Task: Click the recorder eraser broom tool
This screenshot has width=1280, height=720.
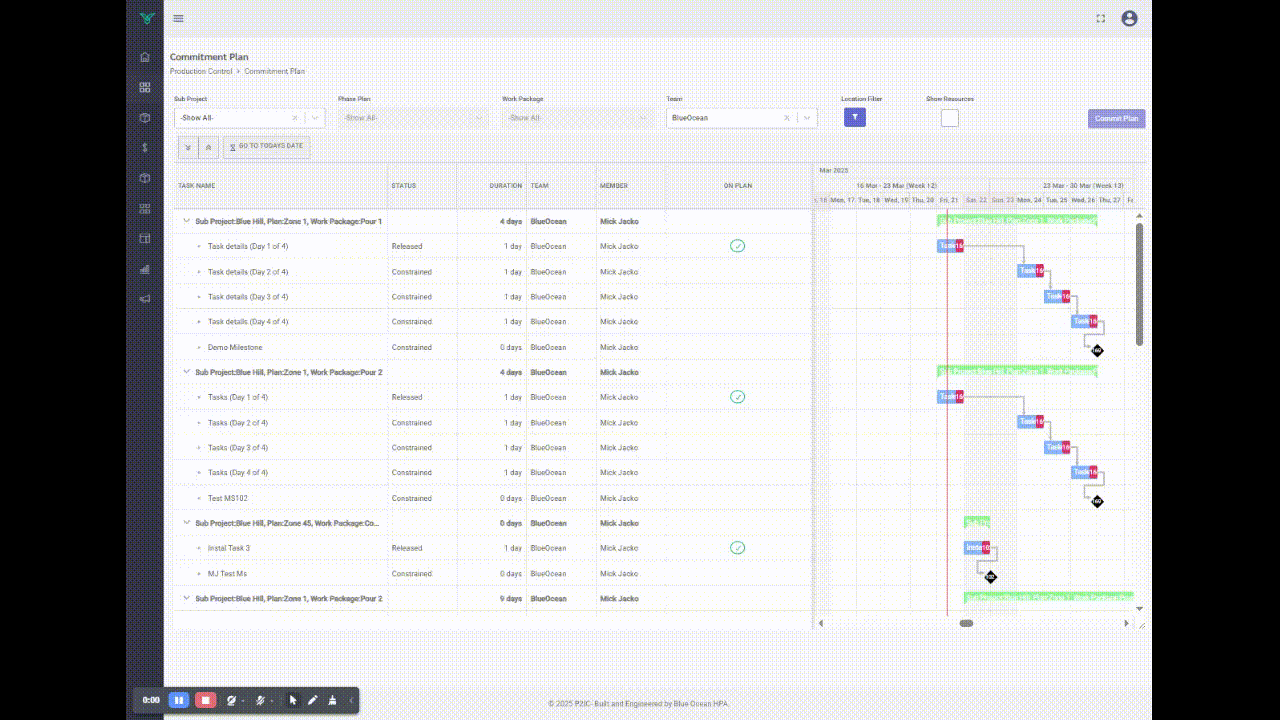Action: (x=332, y=700)
